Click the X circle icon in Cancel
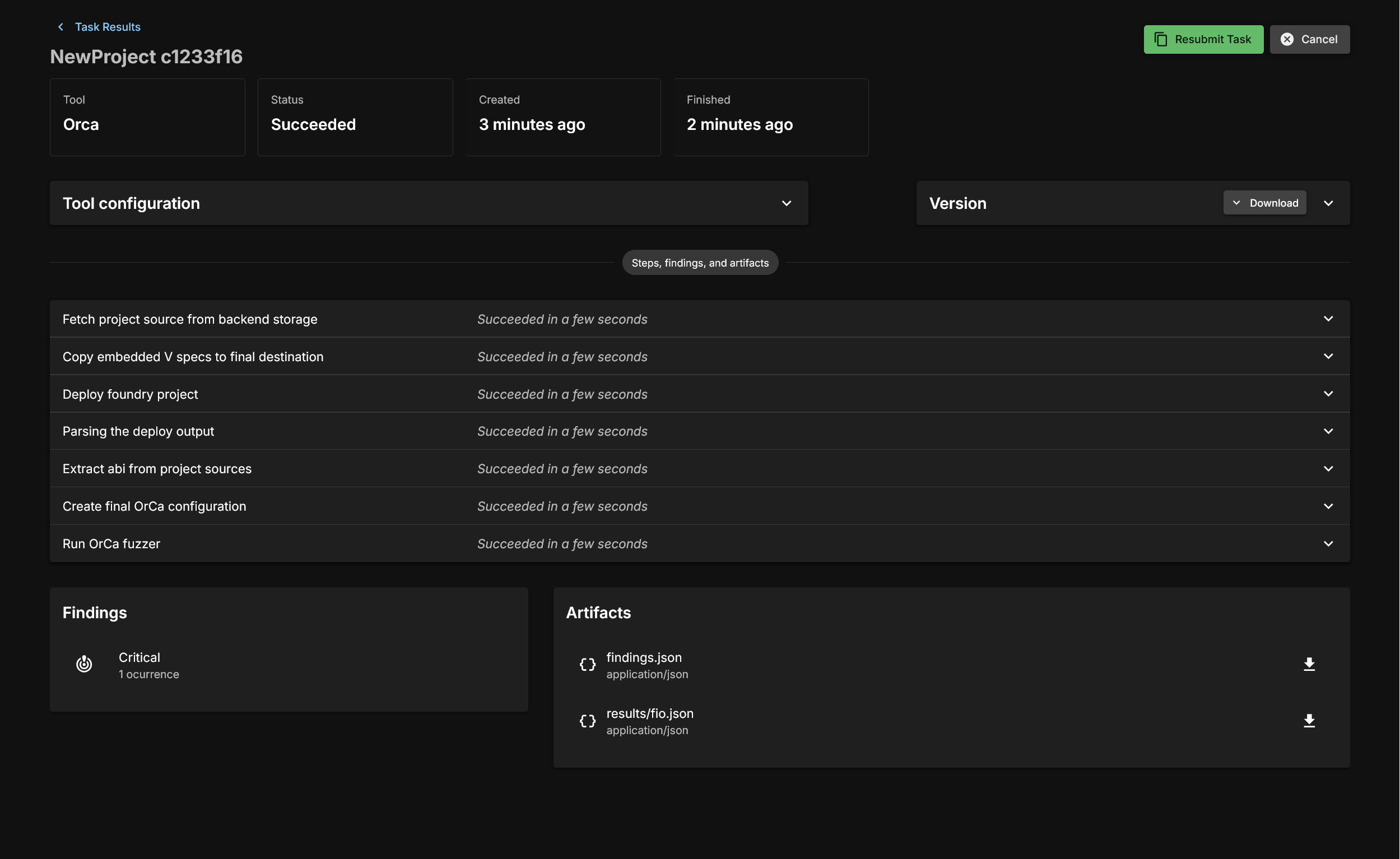The width and height of the screenshot is (1400, 859). coord(1287,39)
